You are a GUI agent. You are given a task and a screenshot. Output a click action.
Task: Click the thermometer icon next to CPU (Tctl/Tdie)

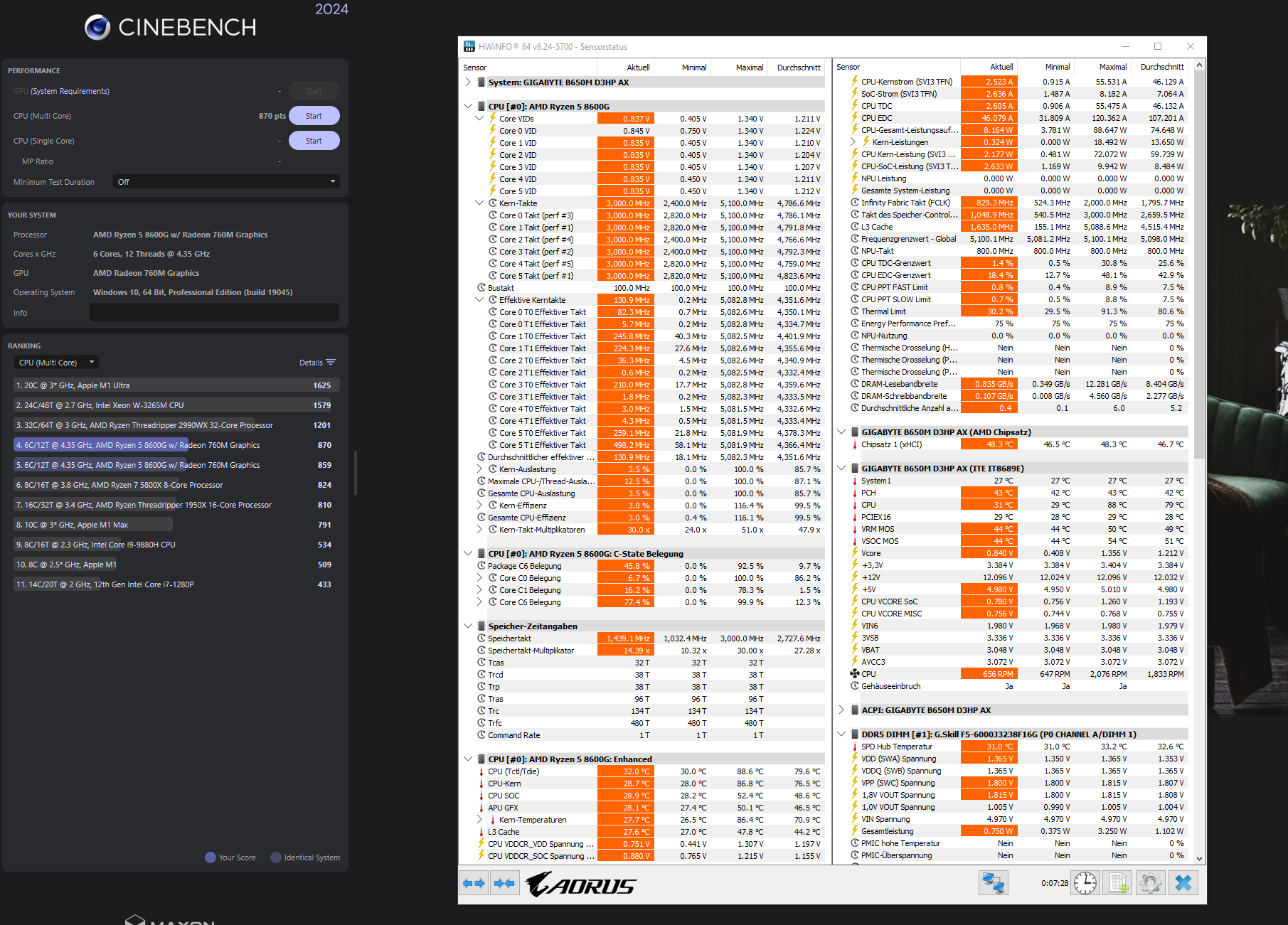481,771
